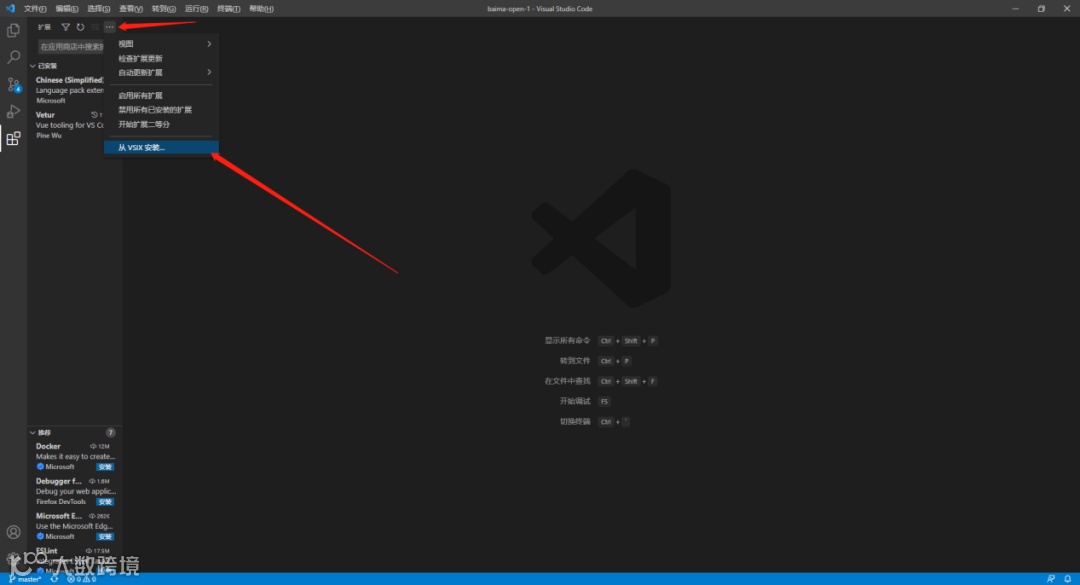Click the extension marketplace search box
The image size is (1080, 585).
[71, 47]
